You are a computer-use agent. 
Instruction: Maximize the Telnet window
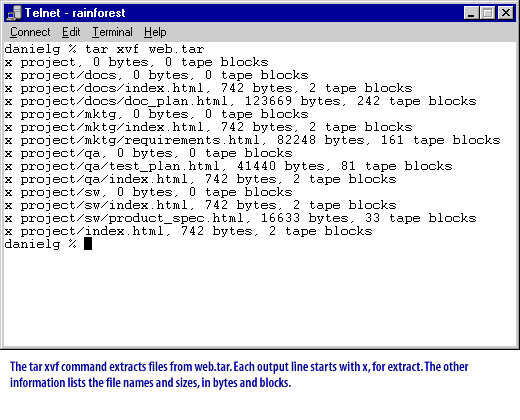click(487, 13)
